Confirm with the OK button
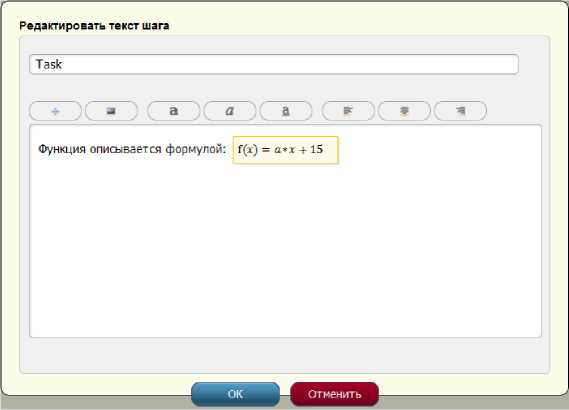Image resolution: width=569 pixels, height=410 pixels. (x=235, y=394)
